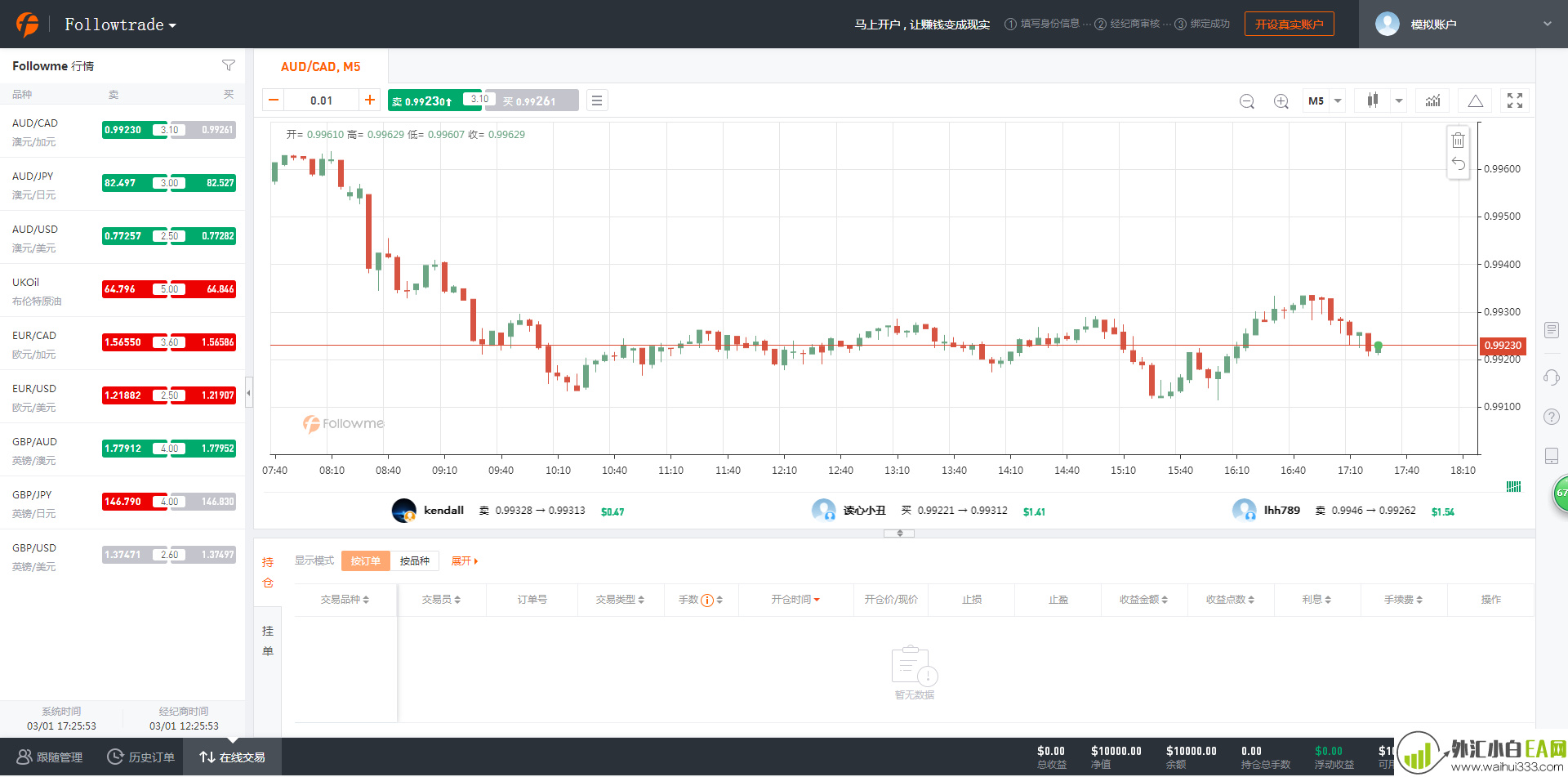
Task: Click the user avatar icon
Action: point(1388,24)
